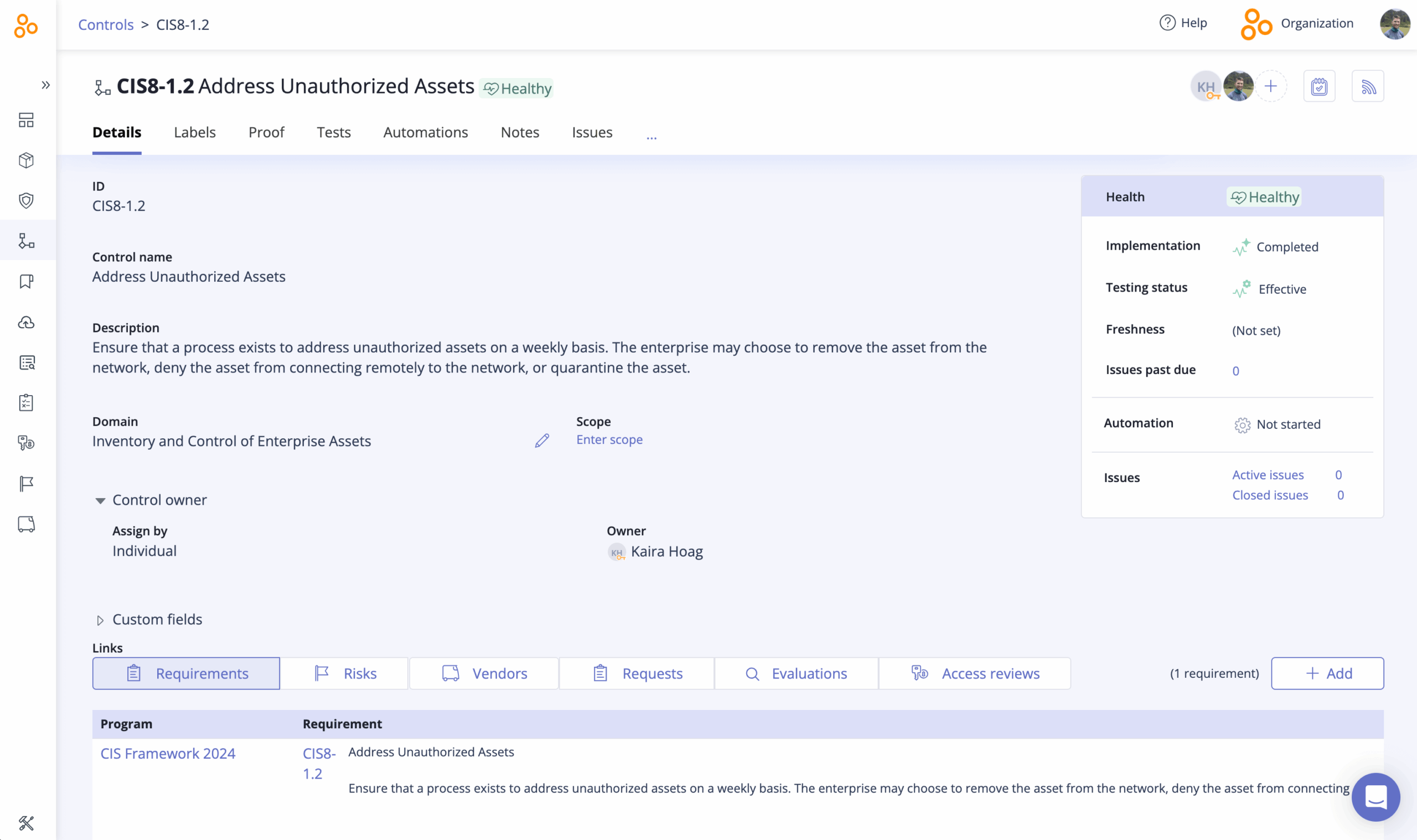Open the cloud icon in sidebar

[x=26, y=322]
